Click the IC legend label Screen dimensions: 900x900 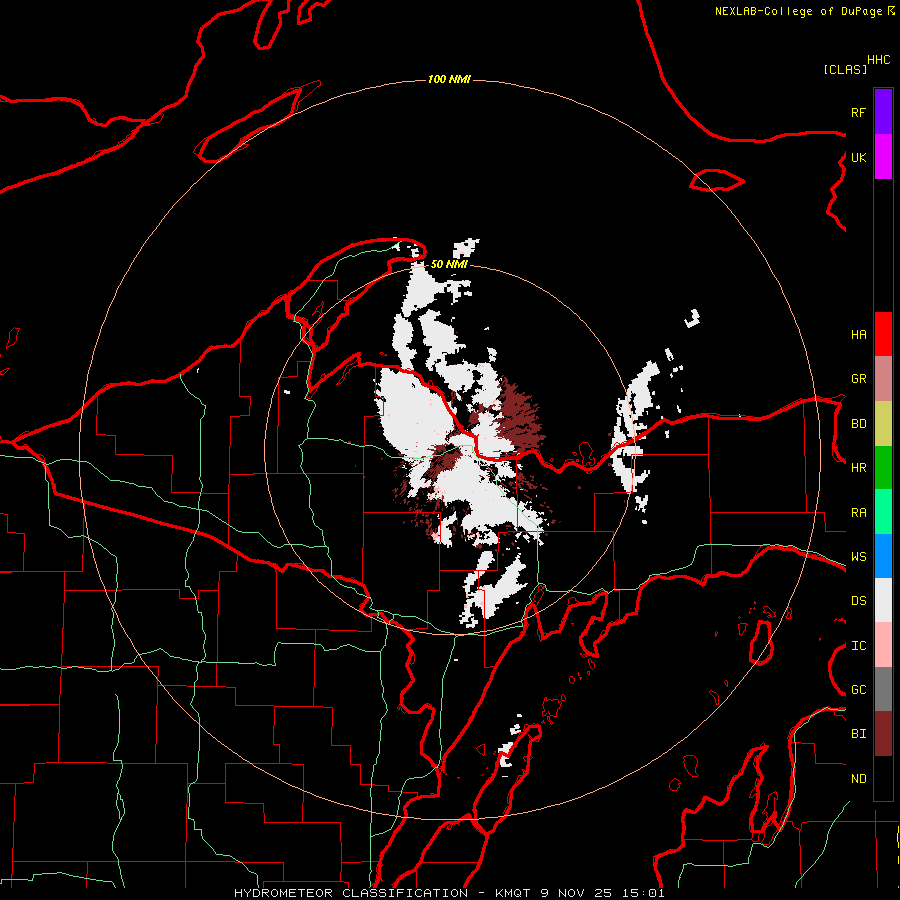click(x=858, y=646)
